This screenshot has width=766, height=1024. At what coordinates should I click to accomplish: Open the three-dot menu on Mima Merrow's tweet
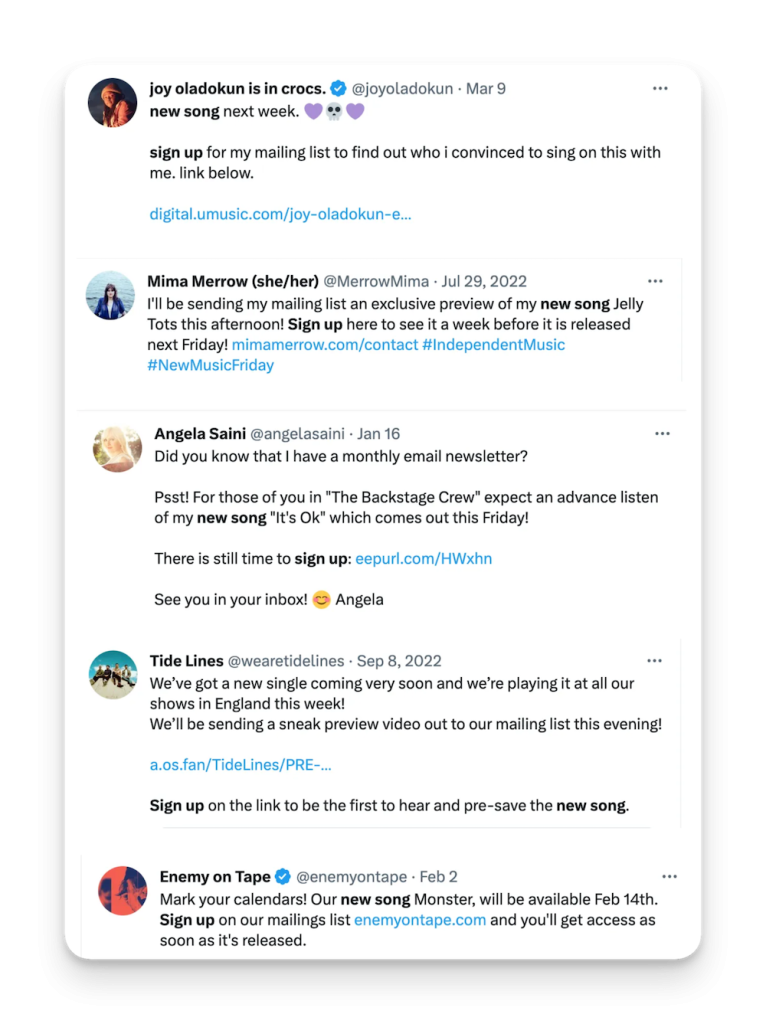point(655,281)
